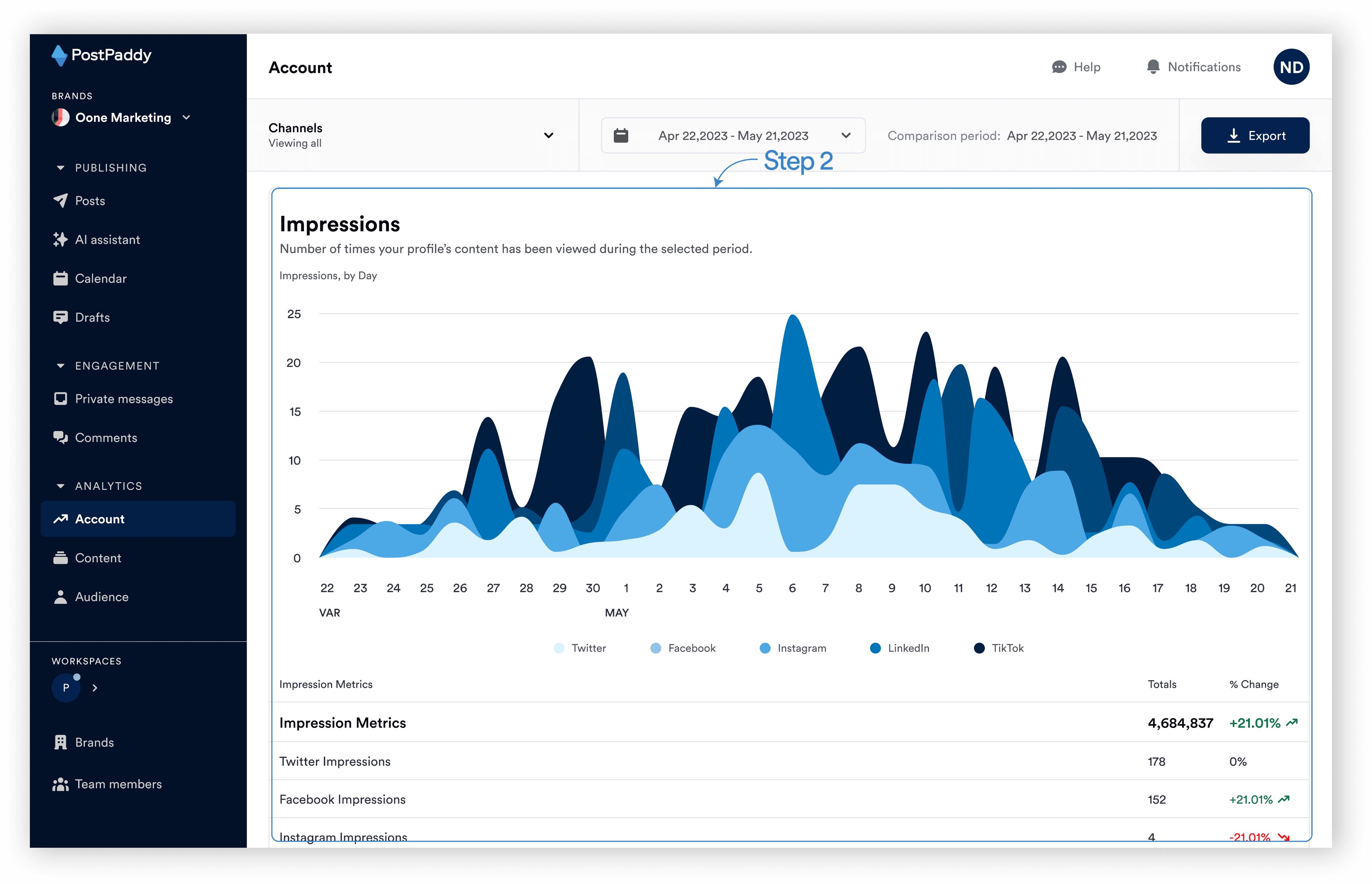Click the Drafts sidebar icon

click(x=60, y=317)
